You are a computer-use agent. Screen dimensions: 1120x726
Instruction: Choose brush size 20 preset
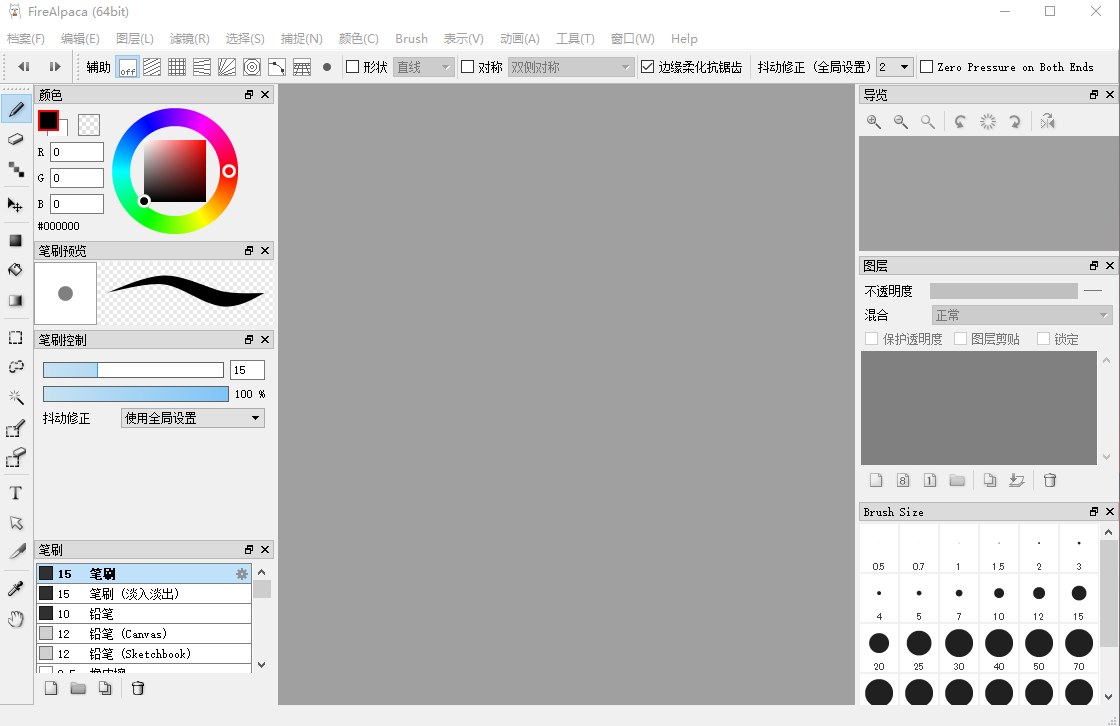(879, 643)
